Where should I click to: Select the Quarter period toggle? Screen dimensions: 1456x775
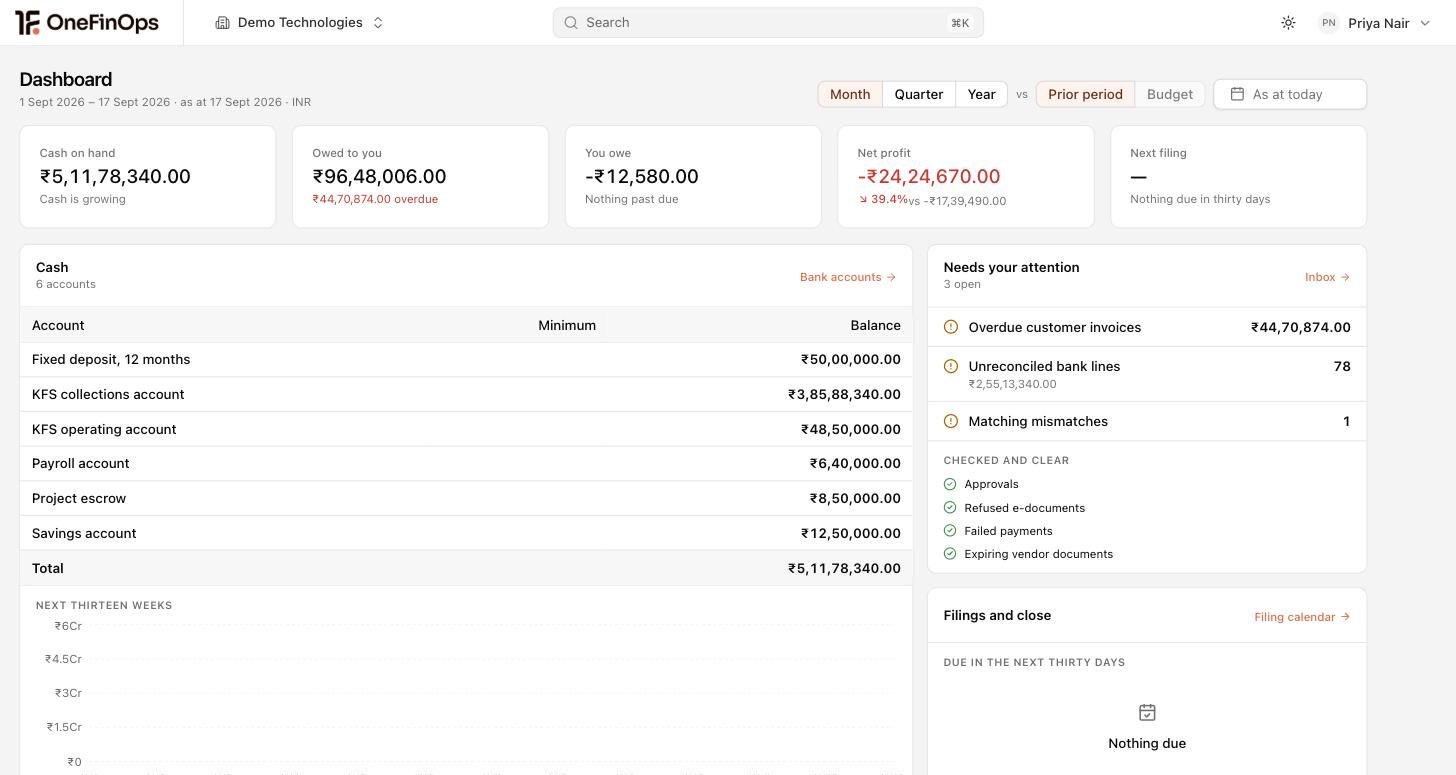(919, 94)
